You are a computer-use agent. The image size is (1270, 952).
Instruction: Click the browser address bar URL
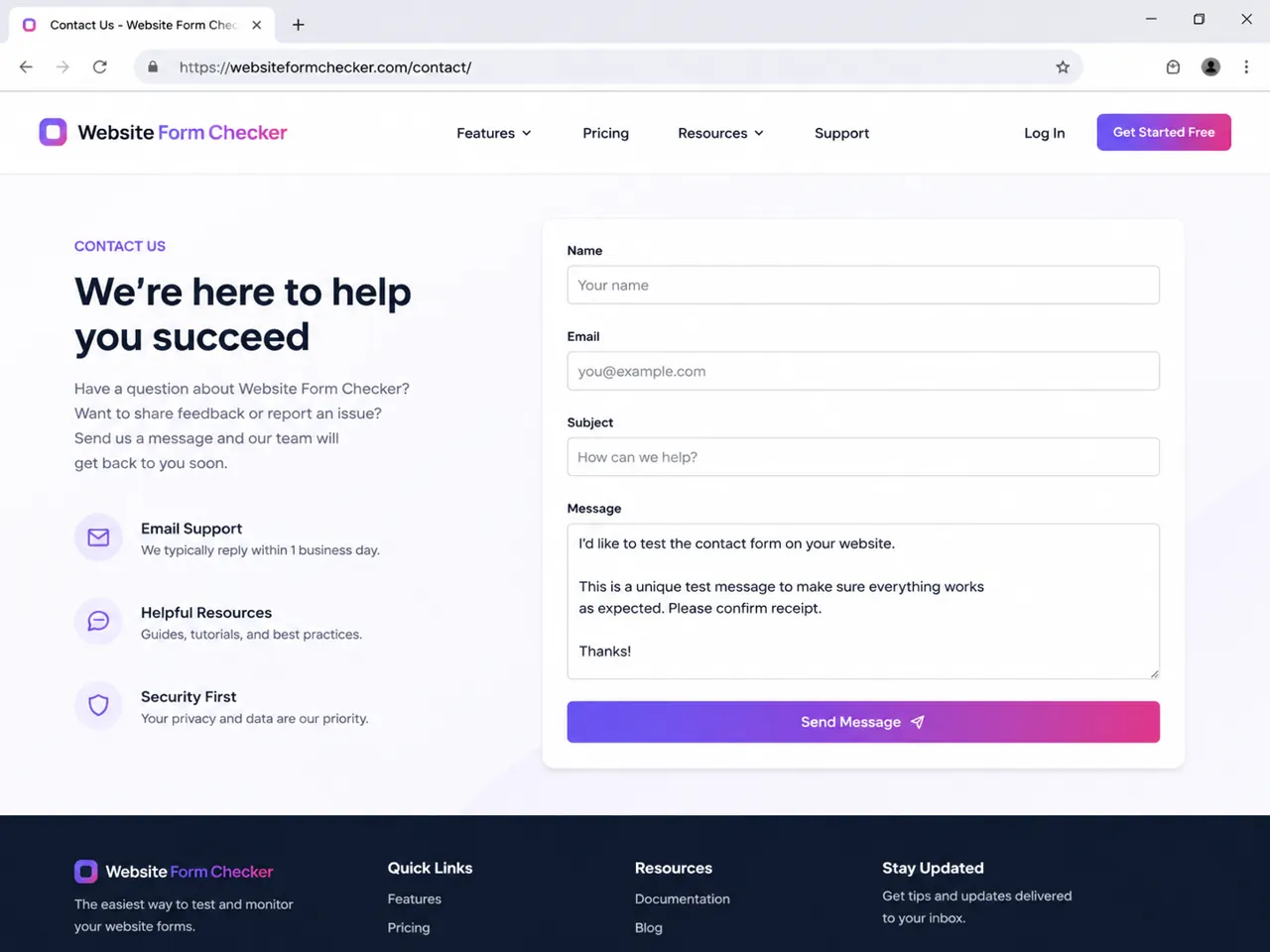[x=325, y=67]
